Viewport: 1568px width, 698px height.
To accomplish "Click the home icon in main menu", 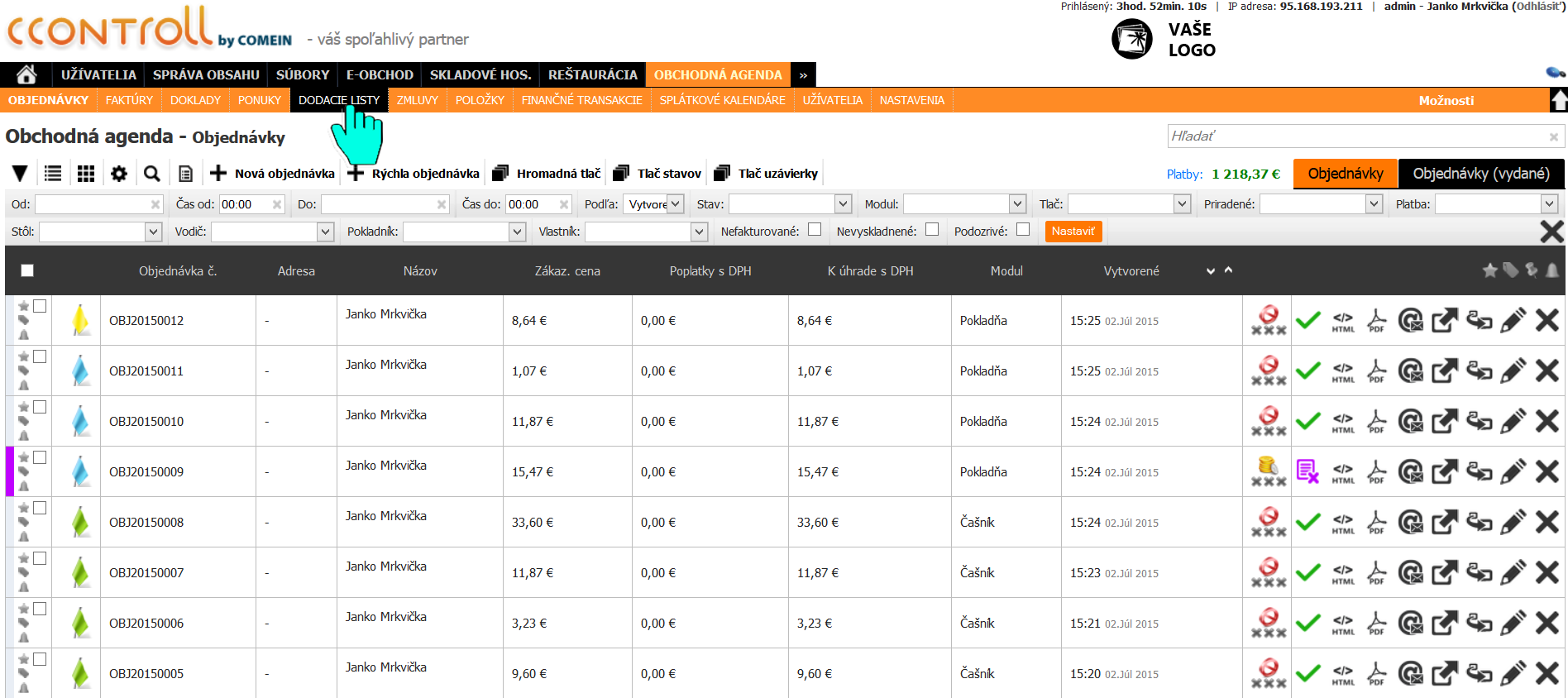I will tap(26, 74).
